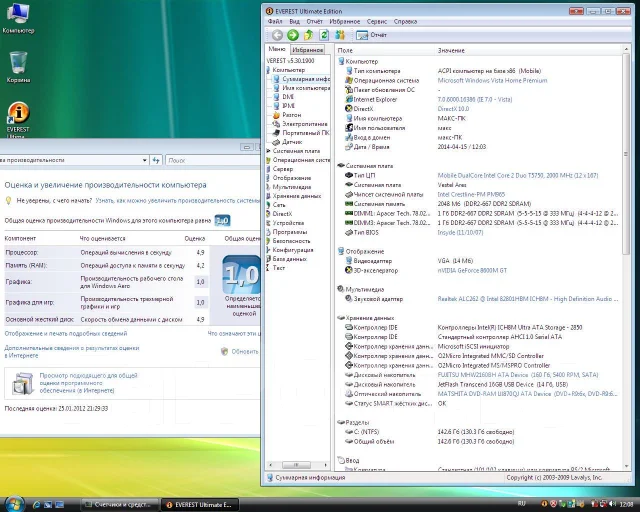Switch to the Меню tab in EVEREST sidebar
The image size is (640, 512).
click(x=277, y=49)
